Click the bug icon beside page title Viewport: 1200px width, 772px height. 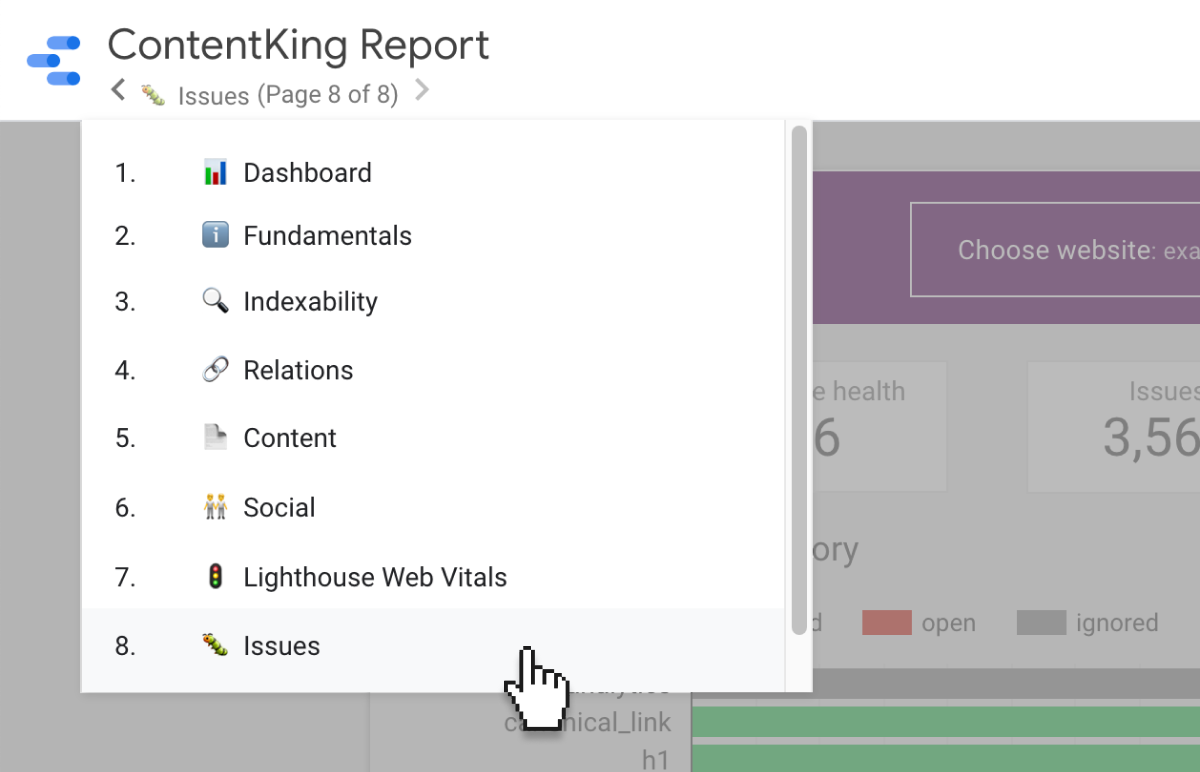click(153, 95)
